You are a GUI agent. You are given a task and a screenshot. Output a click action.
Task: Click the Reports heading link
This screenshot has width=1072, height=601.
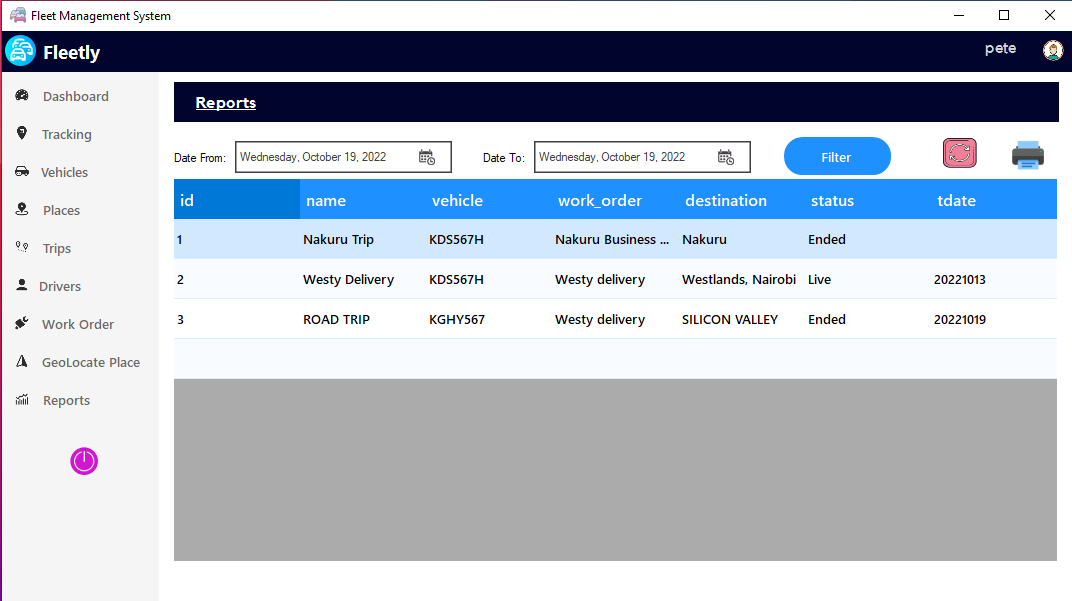coord(225,102)
